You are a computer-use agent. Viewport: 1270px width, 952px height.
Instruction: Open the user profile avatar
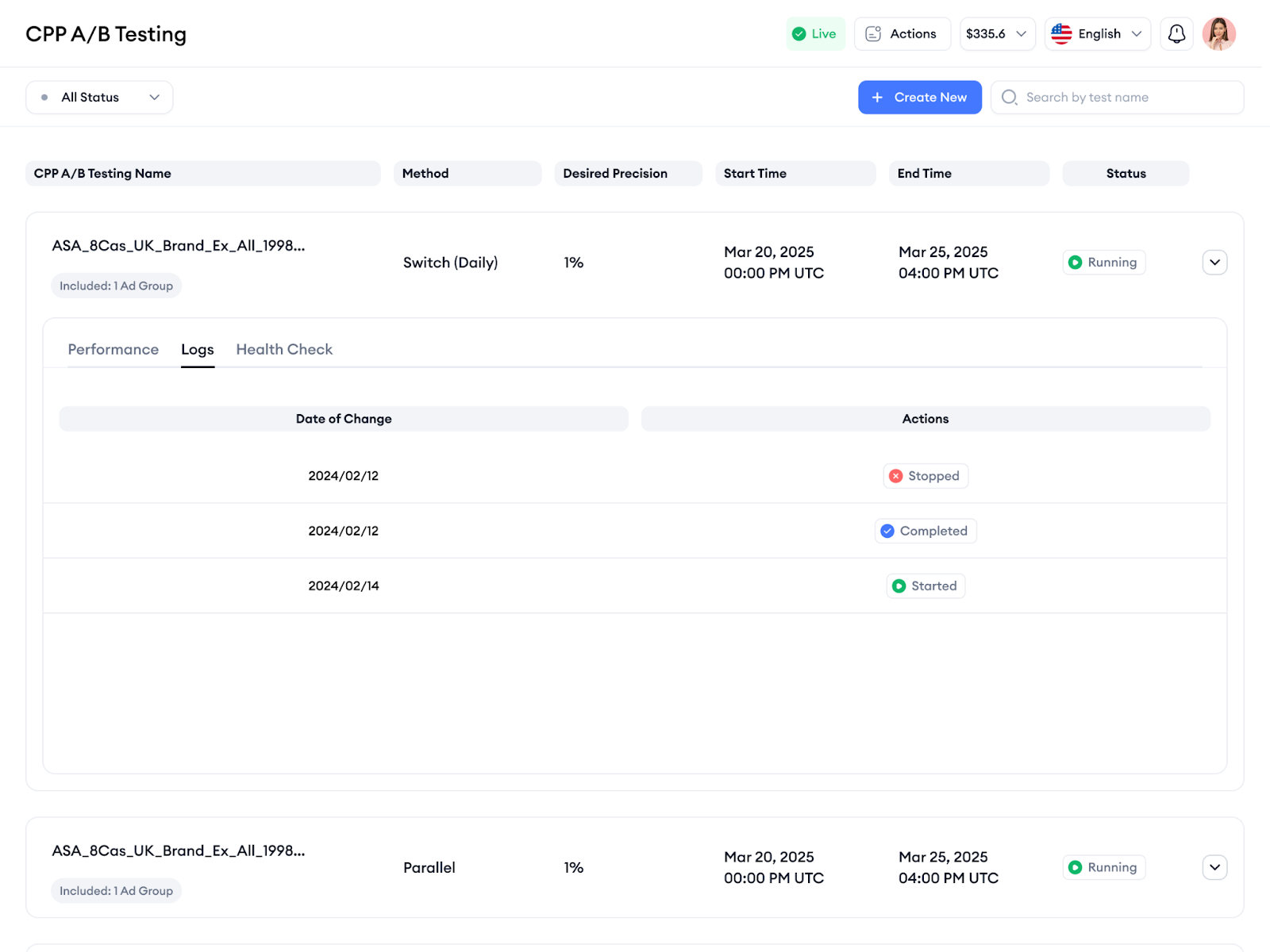(1218, 34)
